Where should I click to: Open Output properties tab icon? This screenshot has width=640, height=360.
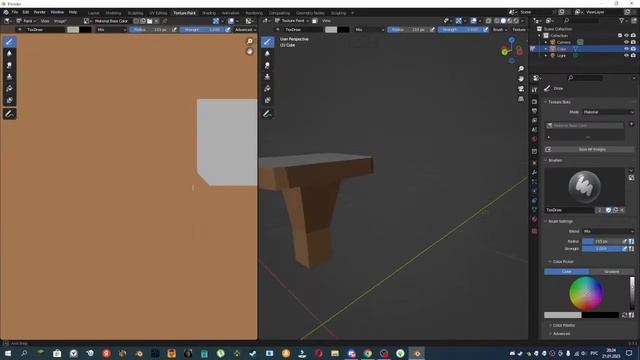534,111
